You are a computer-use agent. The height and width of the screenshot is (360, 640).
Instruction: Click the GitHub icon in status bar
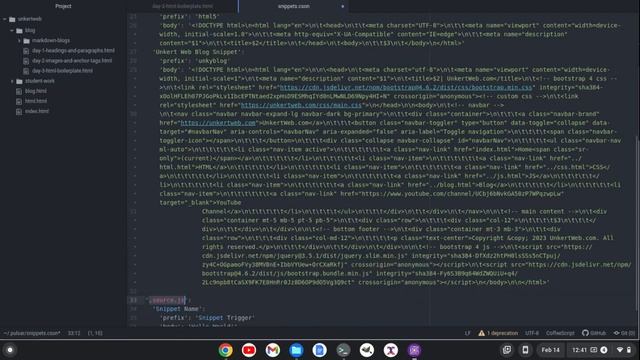(x=585, y=333)
